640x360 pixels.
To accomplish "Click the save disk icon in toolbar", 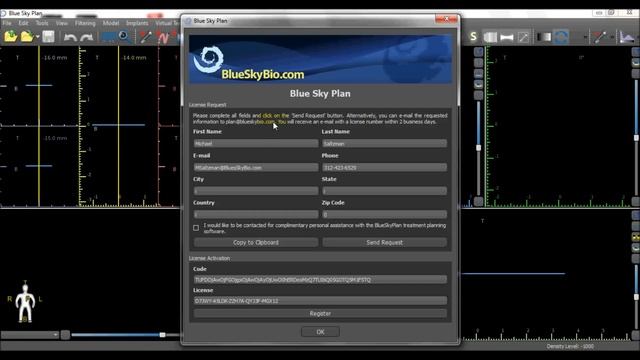I will pyautogui.click(x=48, y=37).
